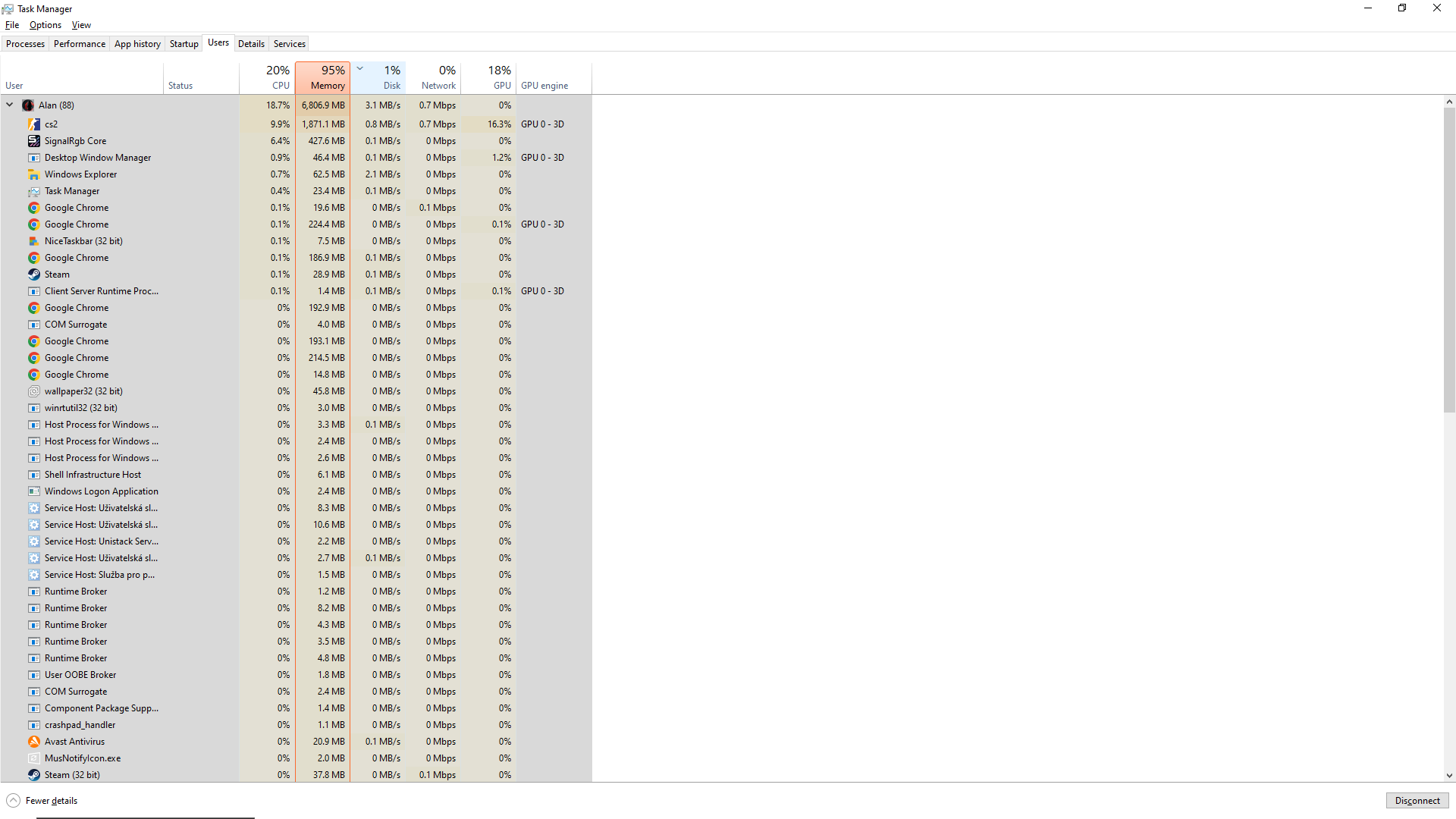Click the MusNotifyIcon.exe icon
The width and height of the screenshot is (1456, 819).
click(x=34, y=758)
